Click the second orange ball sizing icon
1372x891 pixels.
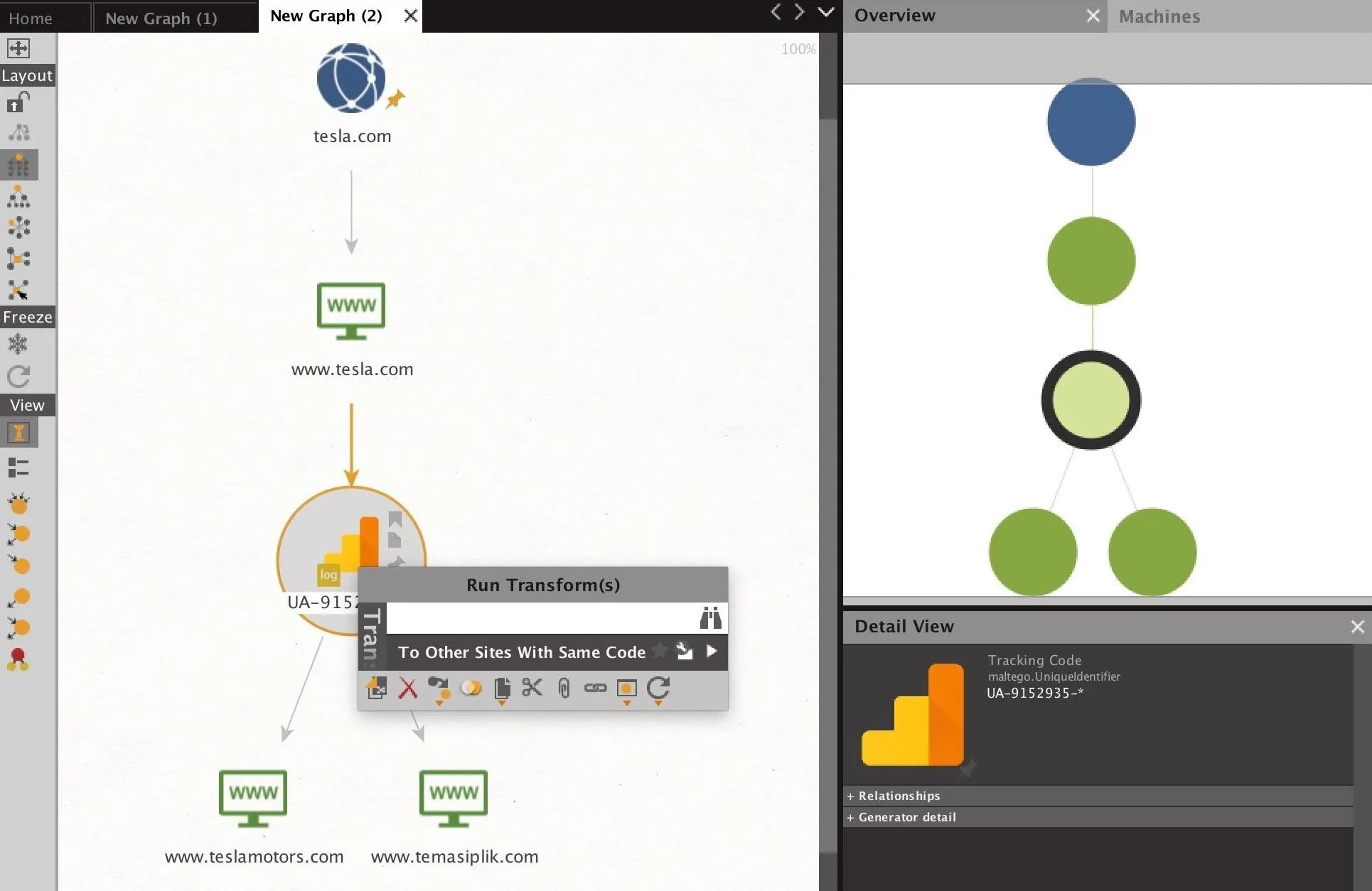coord(18,534)
